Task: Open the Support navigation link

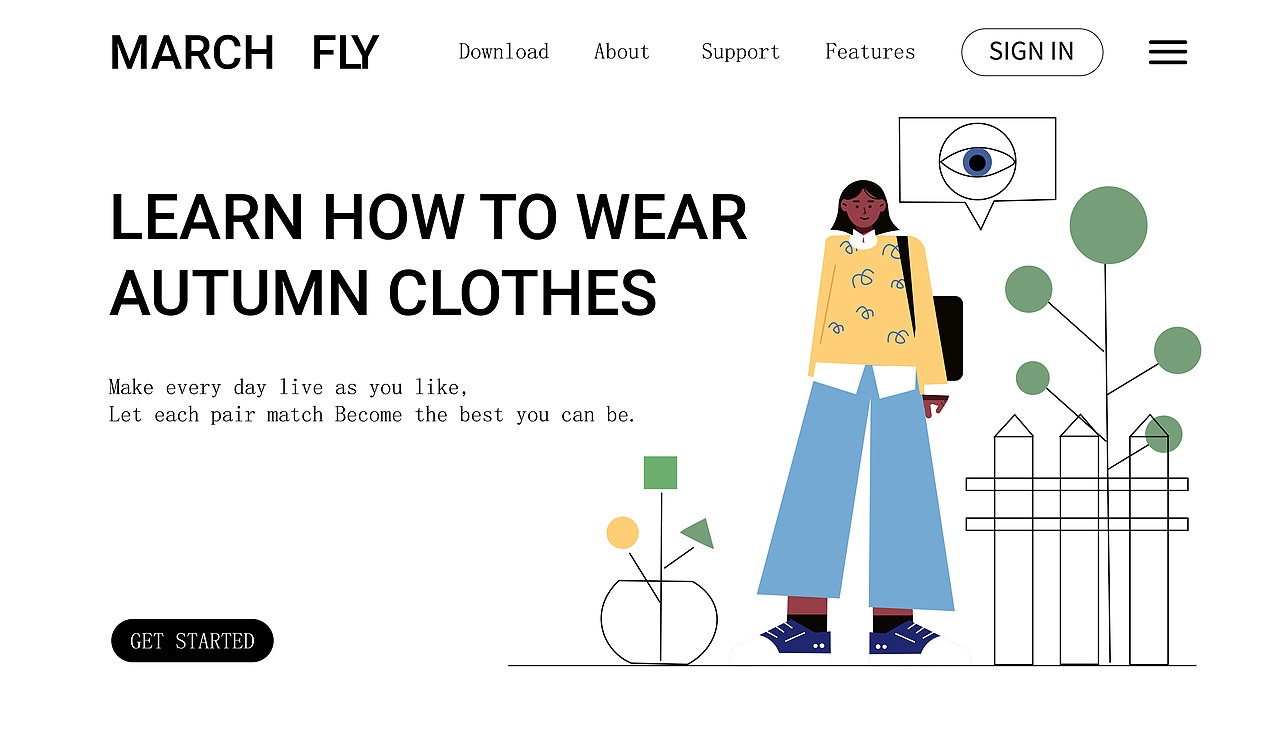Action: [740, 52]
